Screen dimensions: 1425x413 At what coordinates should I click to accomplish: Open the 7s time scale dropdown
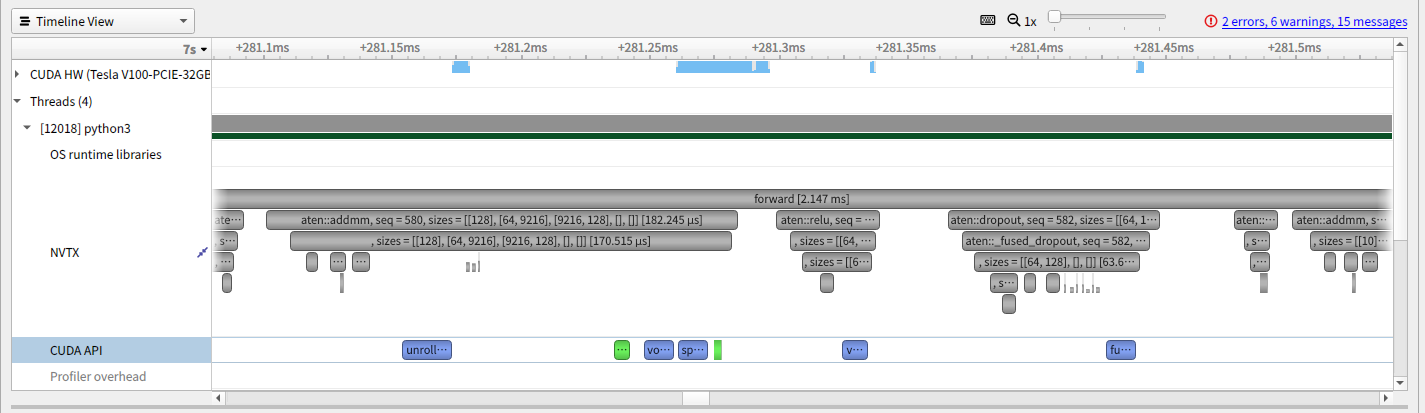coord(195,48)
